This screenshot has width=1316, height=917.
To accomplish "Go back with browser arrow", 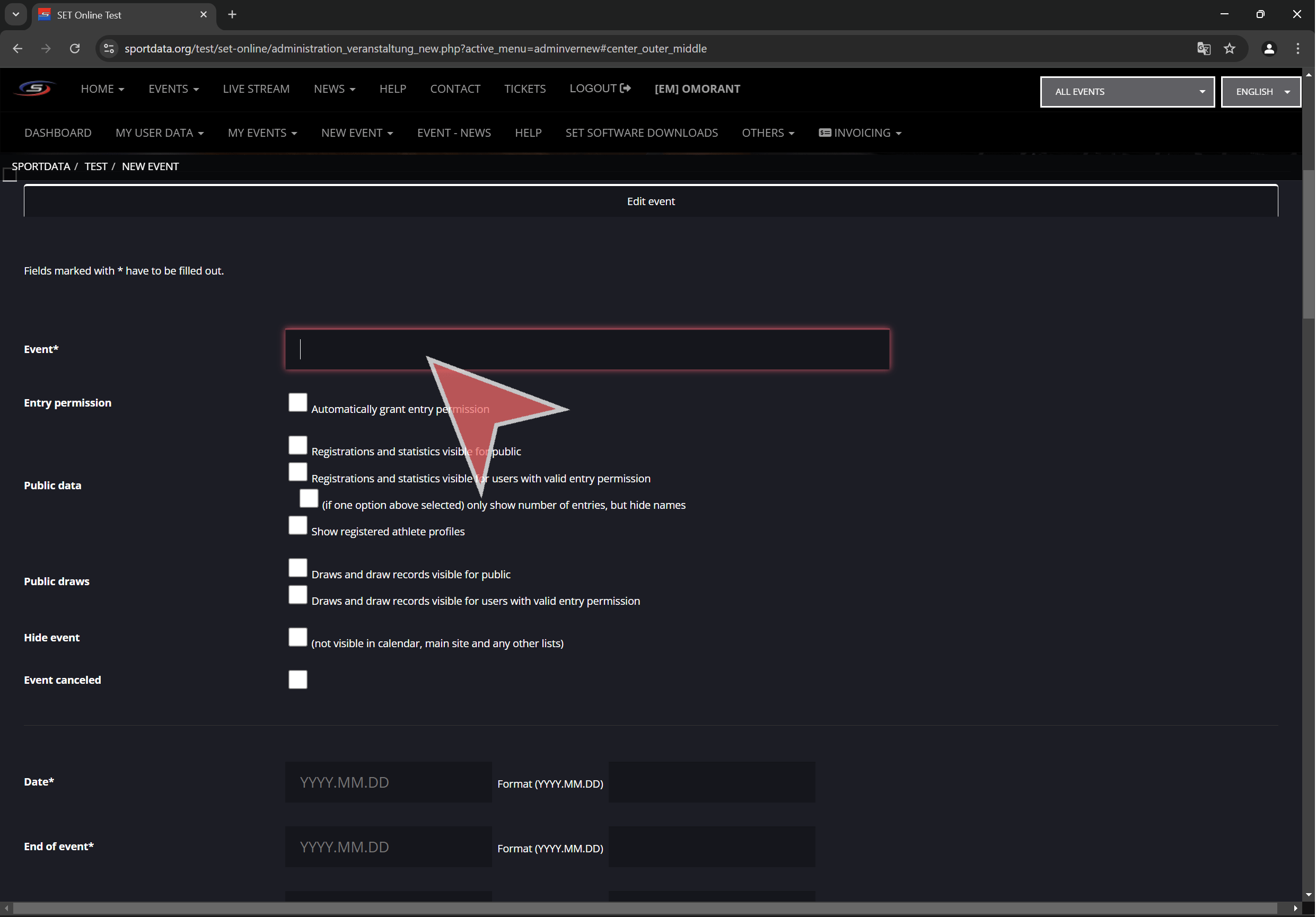I will (x=18, y=49).
